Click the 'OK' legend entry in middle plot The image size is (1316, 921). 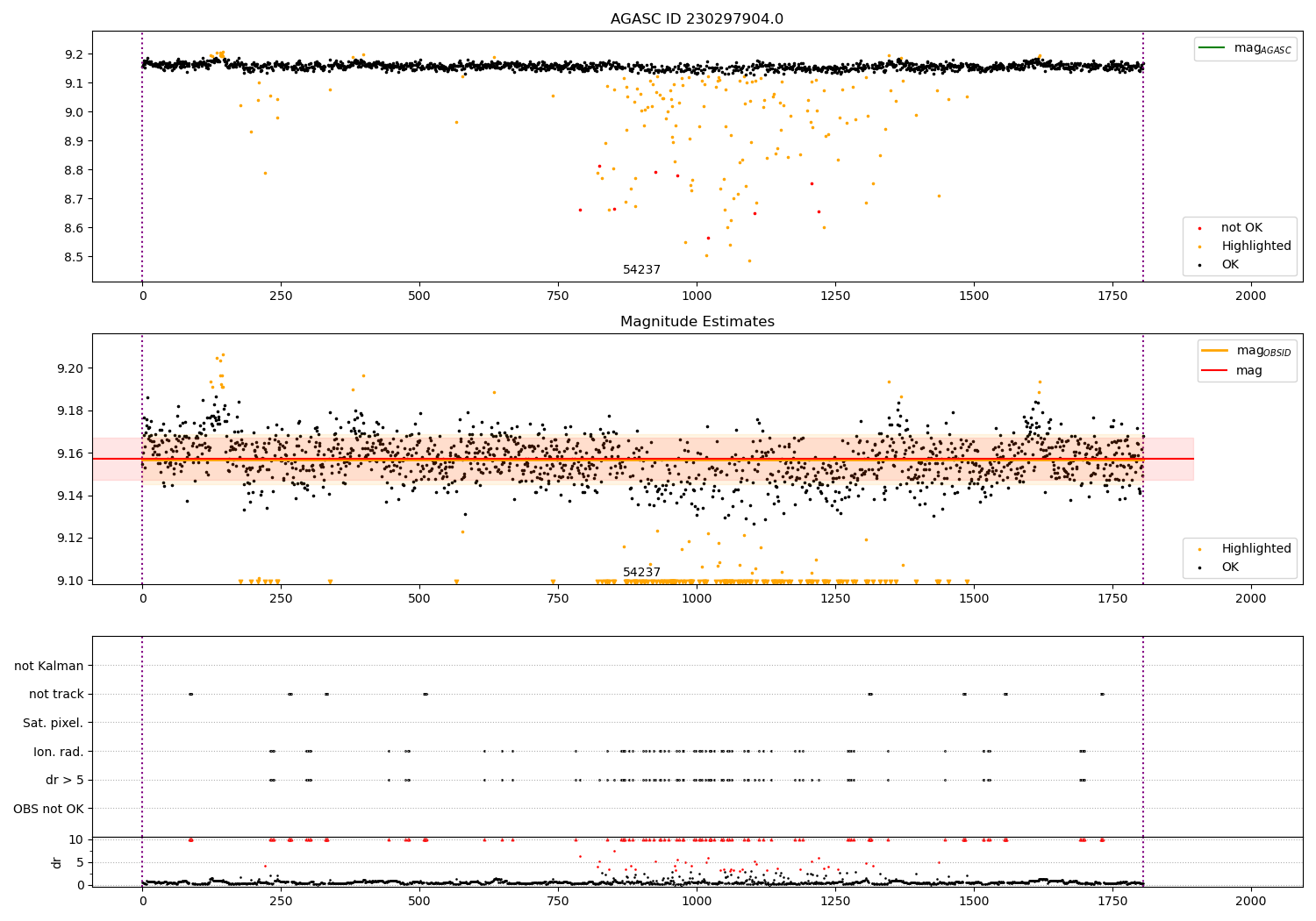1230,568
